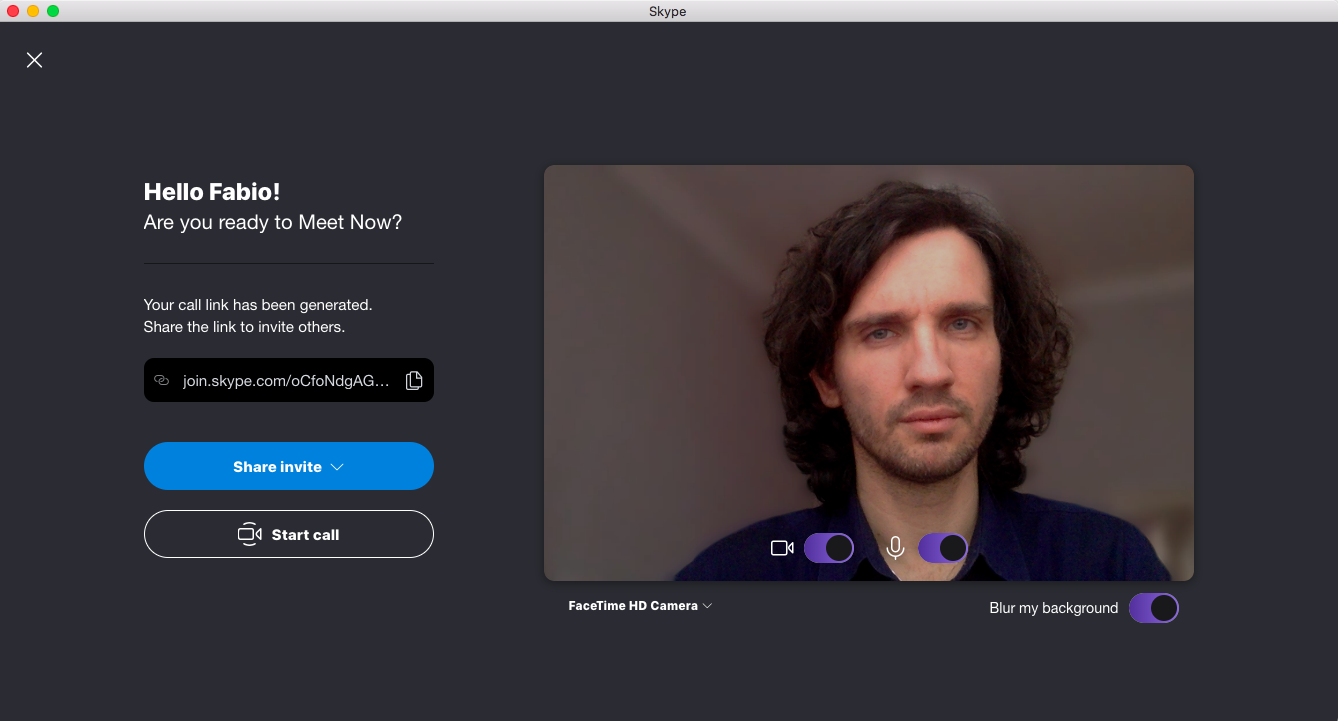The image size is (1338, 721).
Task: Open the Share invite dropdown
Action: coord(289,466)
